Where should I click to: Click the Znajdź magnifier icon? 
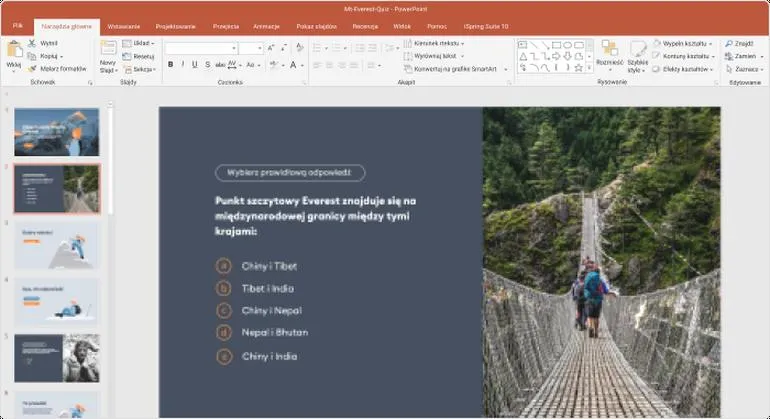tap(729, 43)
